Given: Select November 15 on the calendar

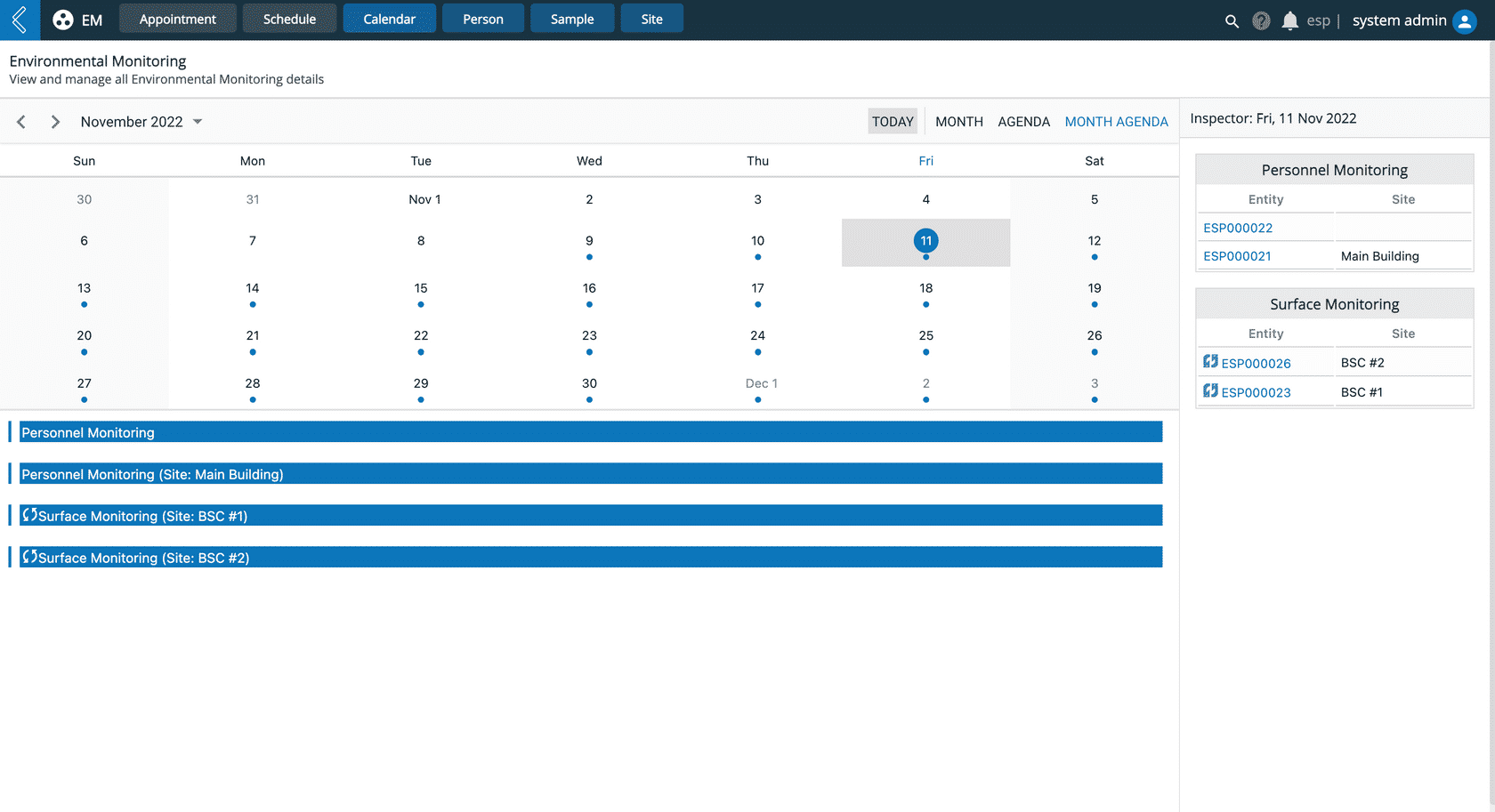Looking at the screenshot, I should point(421,288).
